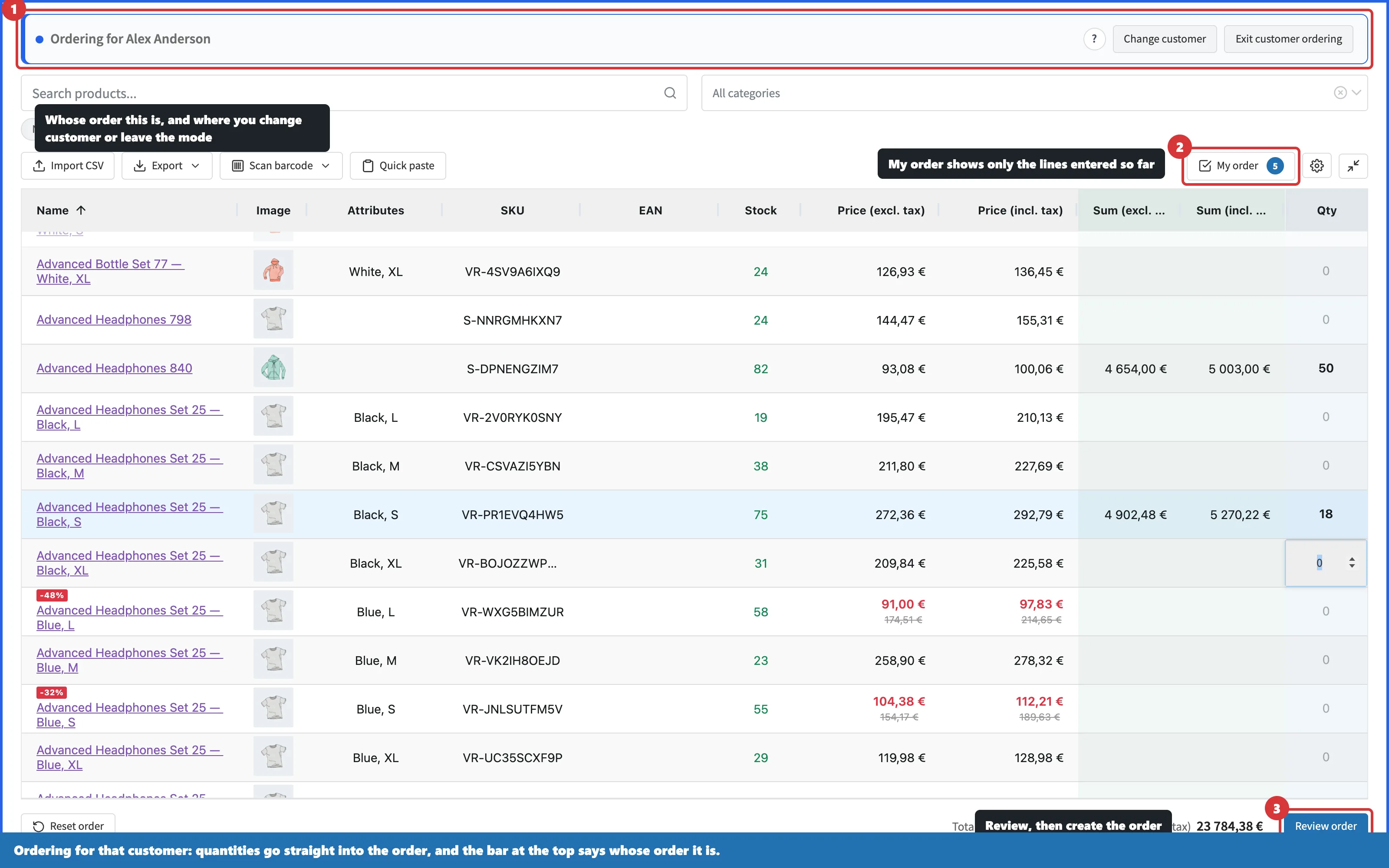The height and width of the screenshot is (868, 1389).
Task: Click SKU text VR-4SV9A6IXQ9
Action: 512,272
